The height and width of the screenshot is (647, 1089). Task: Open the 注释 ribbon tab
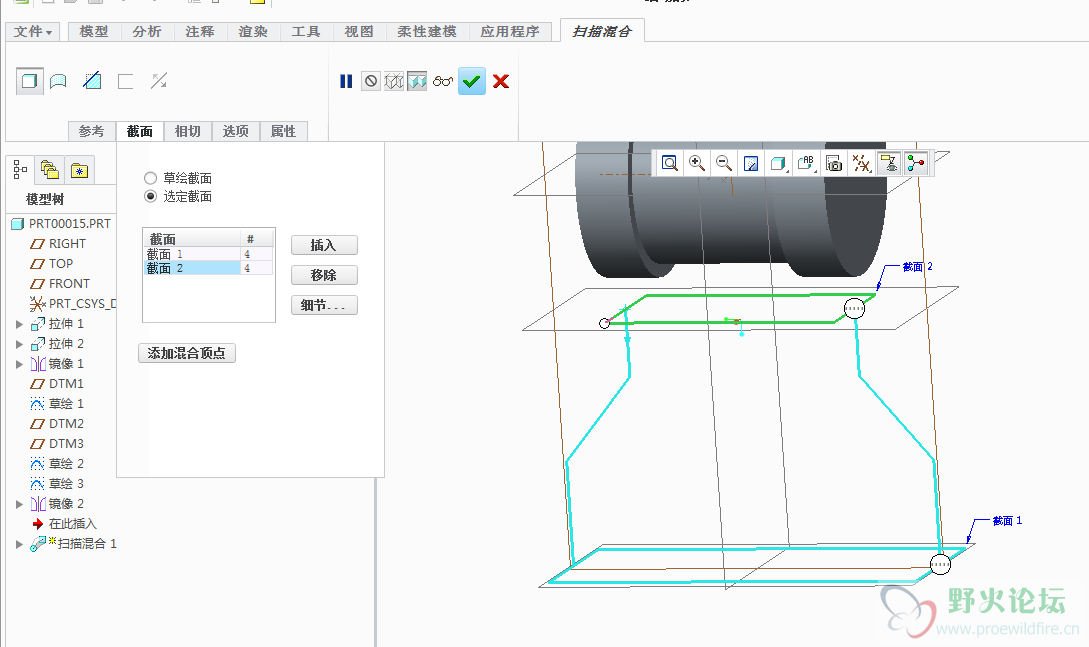199,32
